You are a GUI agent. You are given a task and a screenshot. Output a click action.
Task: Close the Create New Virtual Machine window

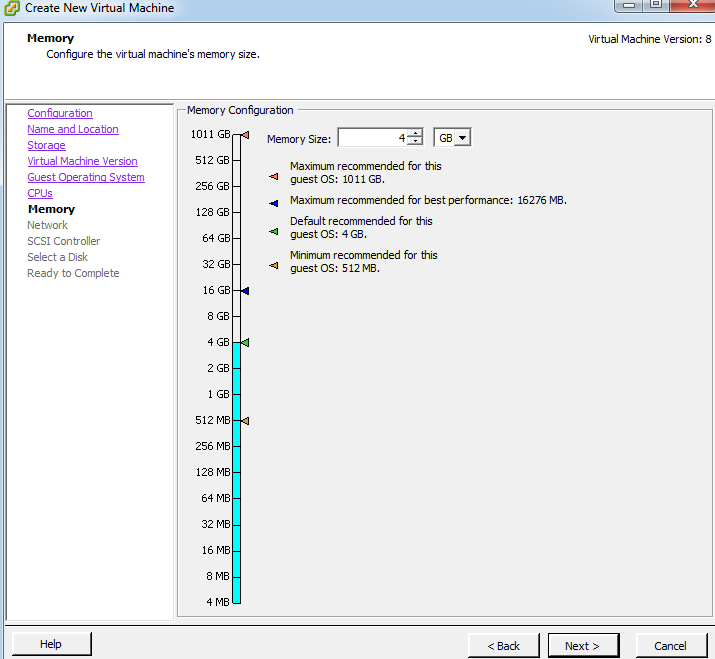point(693,5)
